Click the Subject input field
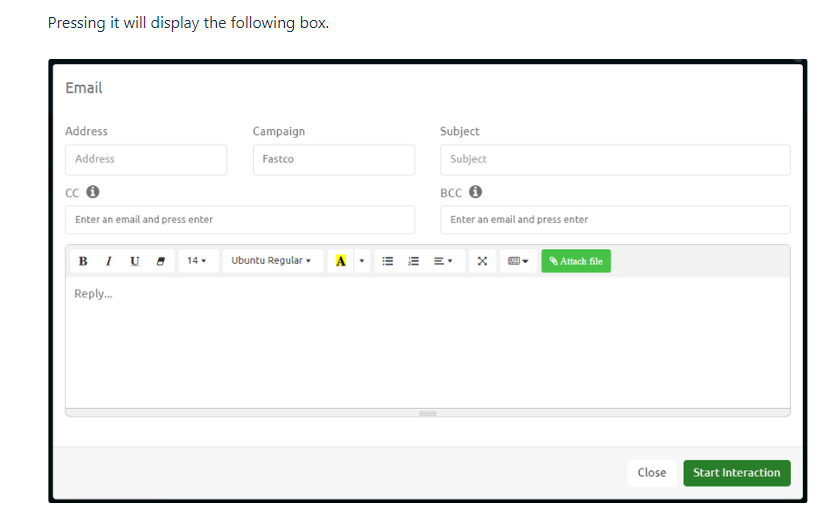The image size is (831, 516). (614, 160)
